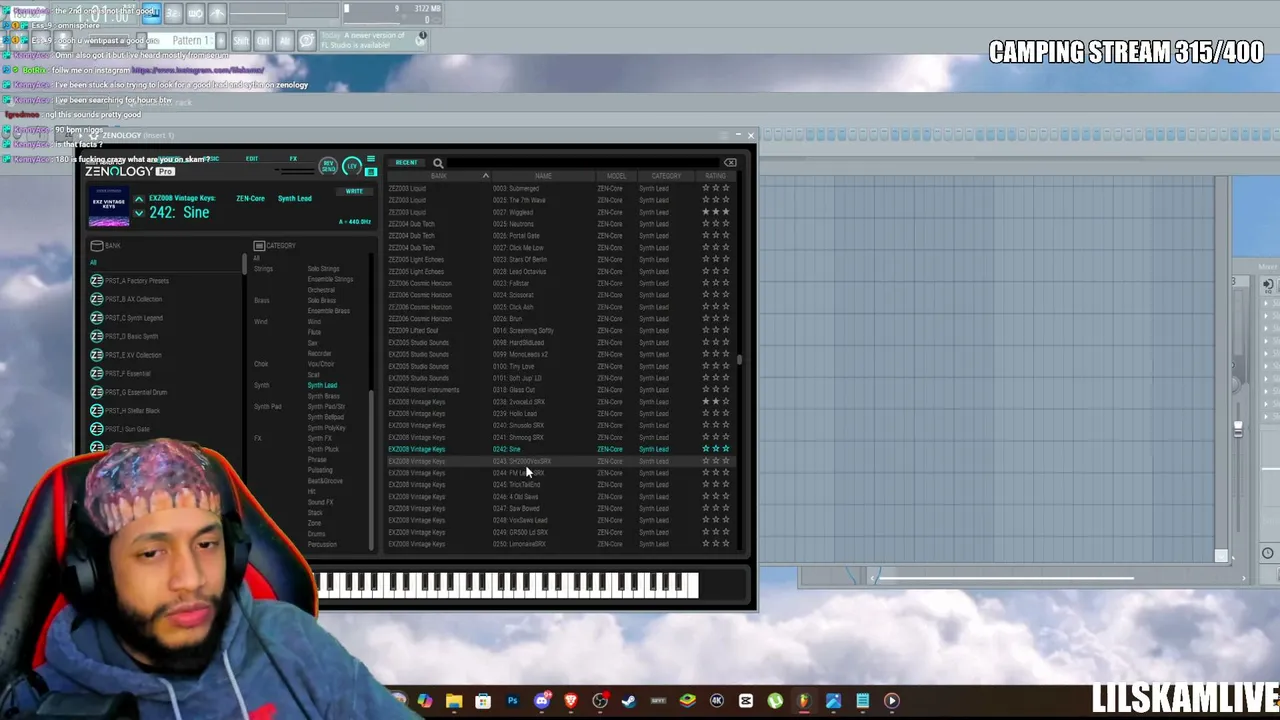Choose the Synth Bellpad category
1280x720 pixels.
325,417
